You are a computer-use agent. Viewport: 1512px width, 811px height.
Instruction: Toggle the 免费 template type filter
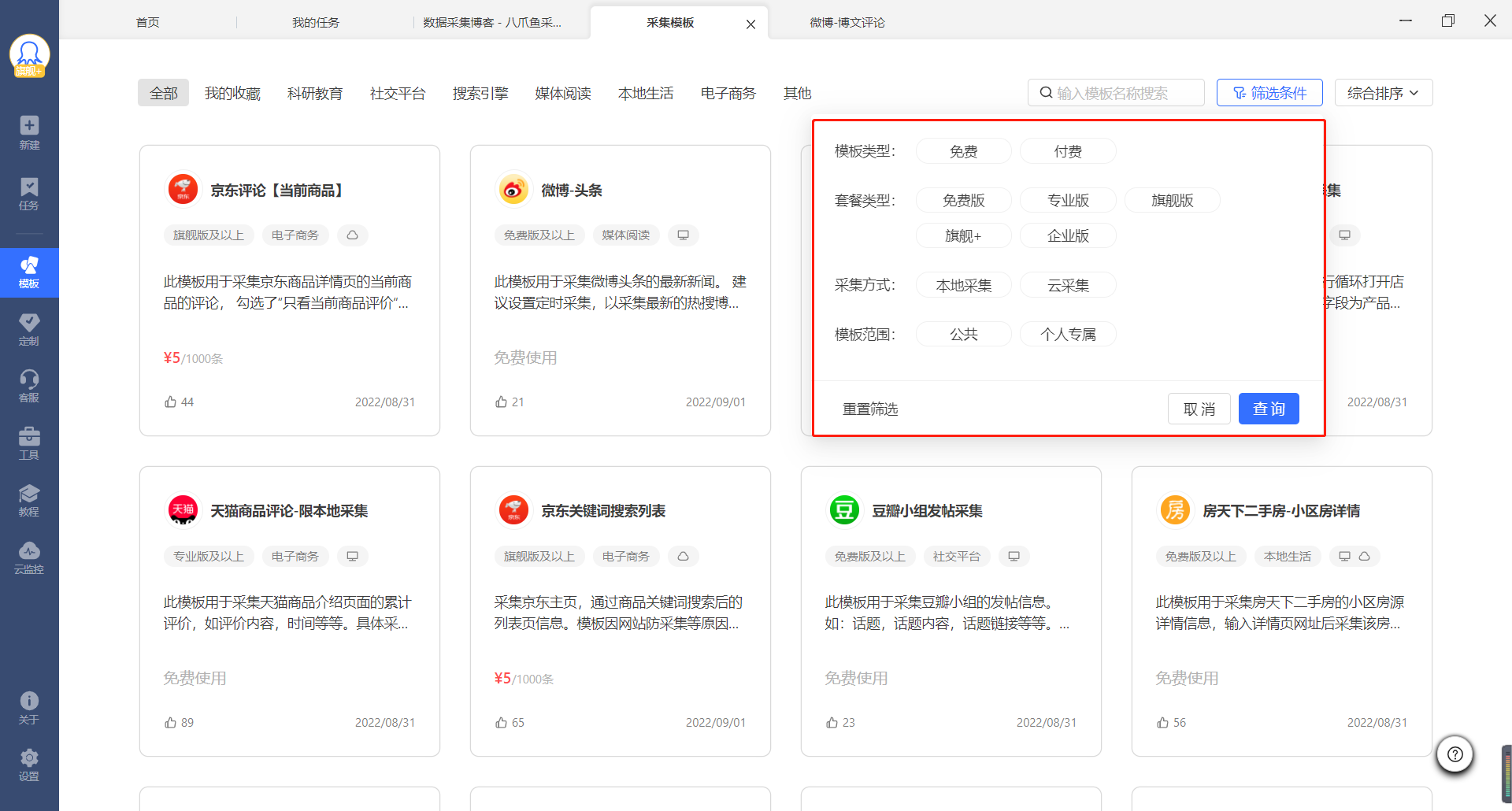point(963,151)
